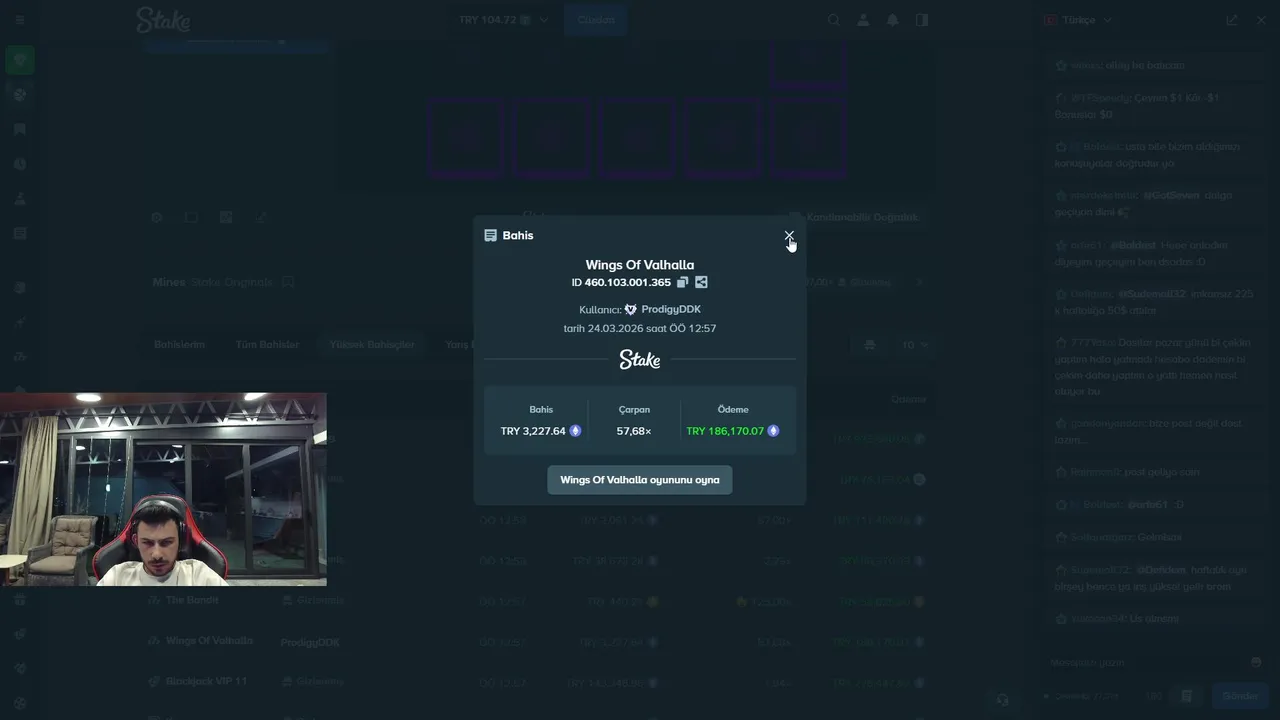1280x720 pixels.
Task: Open favourites bookmark icon in sidebar
Action: (20, 129)
